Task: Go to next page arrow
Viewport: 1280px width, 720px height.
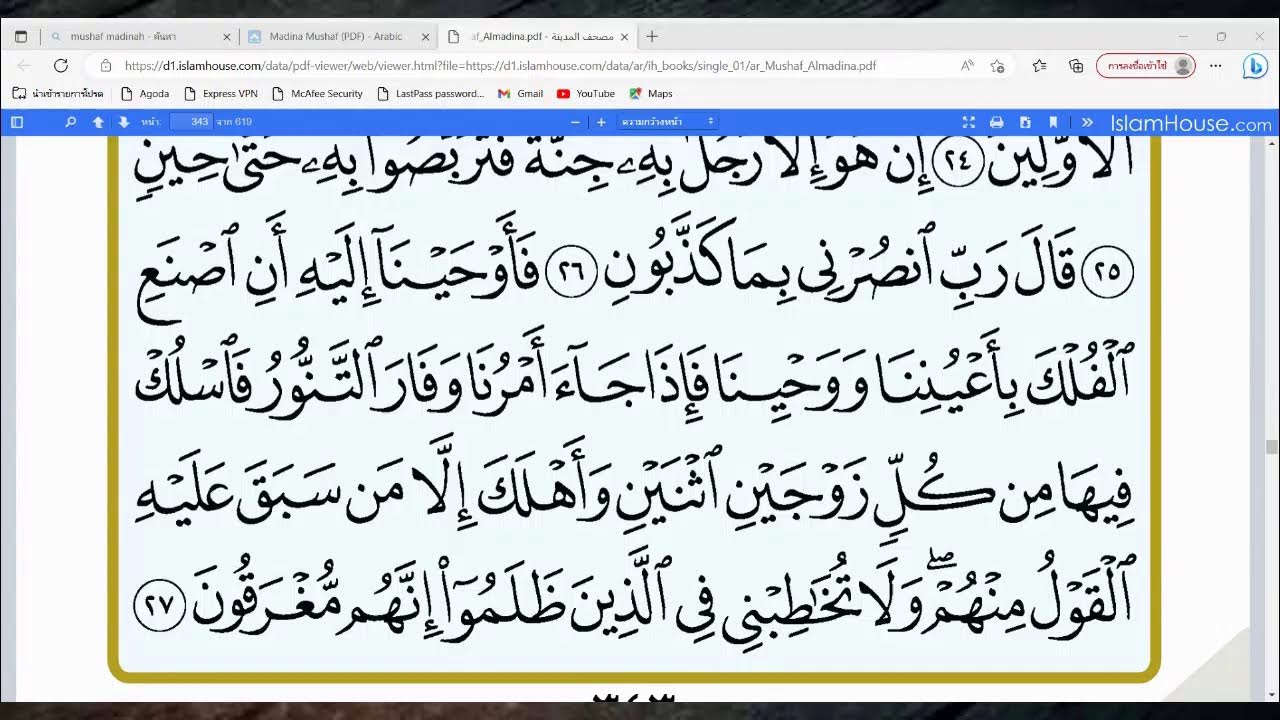Action: 124,122
